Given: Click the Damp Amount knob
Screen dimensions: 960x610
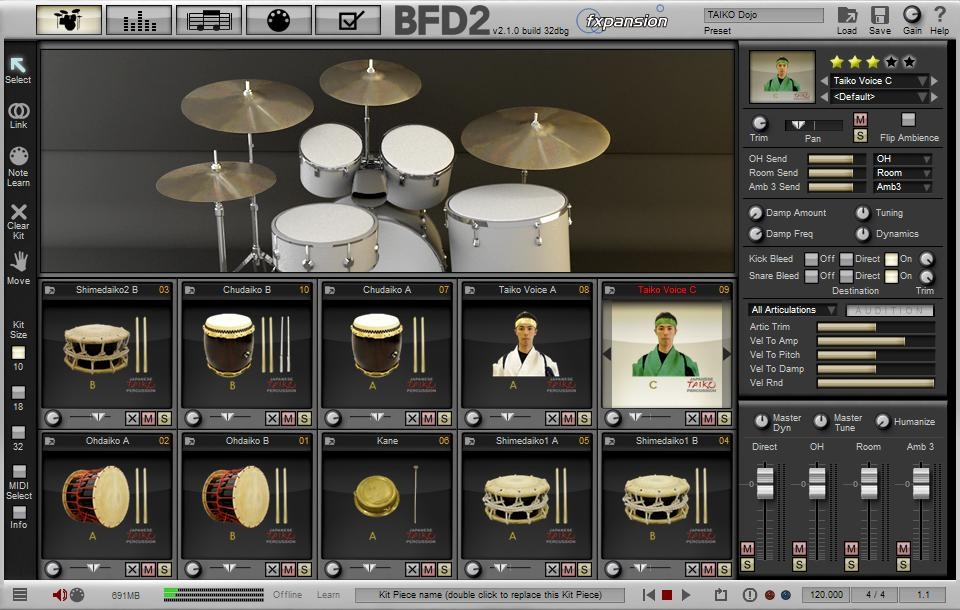Looking at the screenshot, I should [756, 213].
